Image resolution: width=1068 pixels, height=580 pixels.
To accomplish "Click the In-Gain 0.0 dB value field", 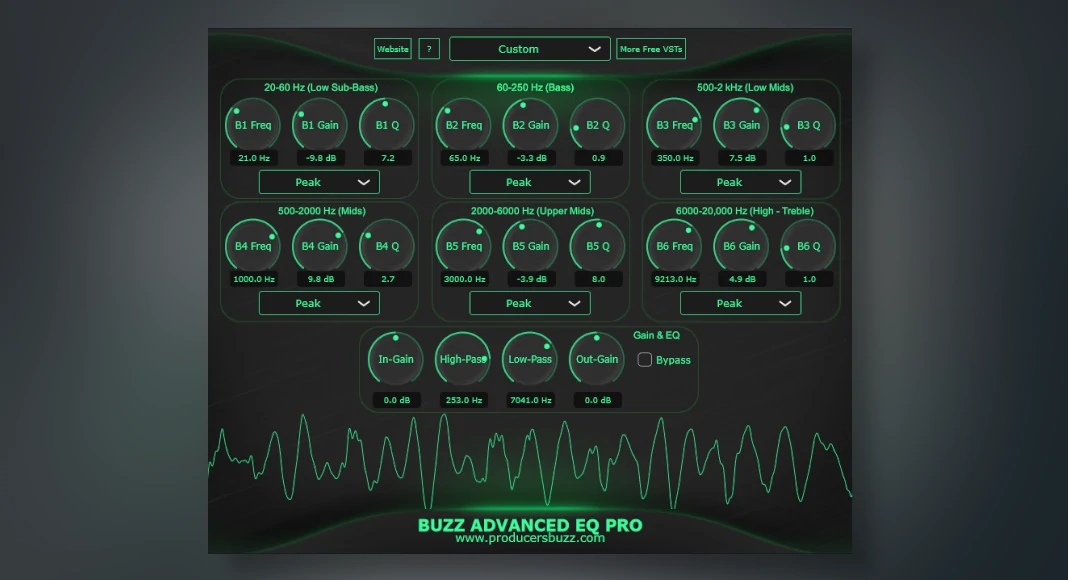I will [x=396, y=400].
